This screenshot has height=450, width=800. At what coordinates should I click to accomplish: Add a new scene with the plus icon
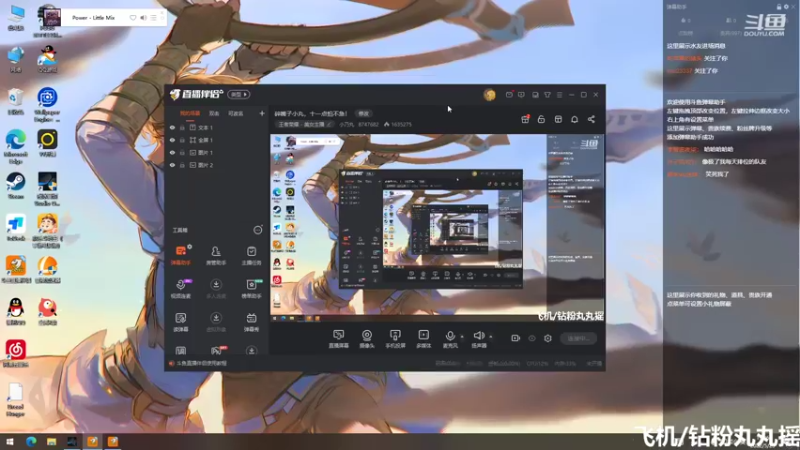point(262,113)
